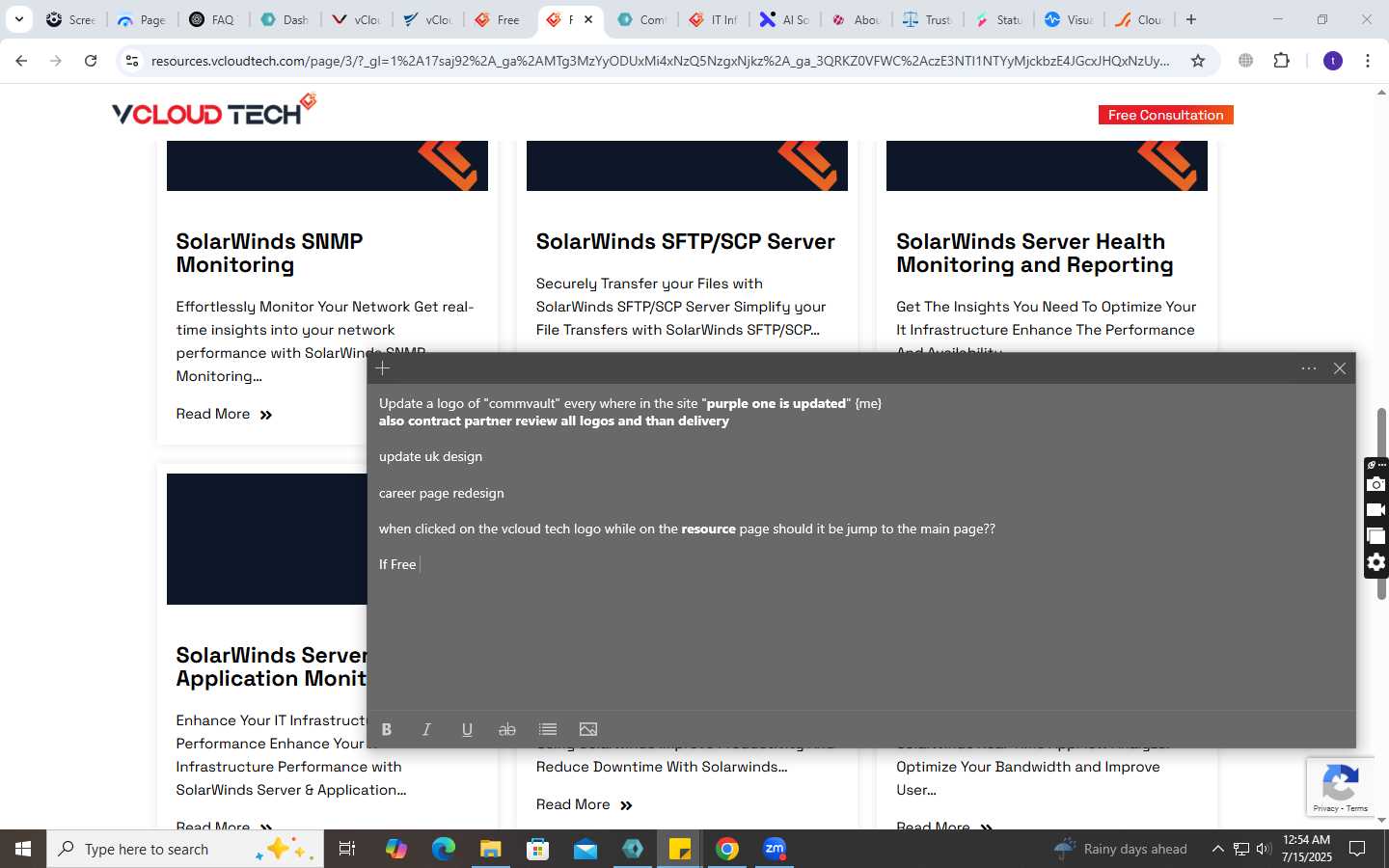1389x868 pixels.
Task: Open Zoom from the taskbar
Action: [775, 849]
